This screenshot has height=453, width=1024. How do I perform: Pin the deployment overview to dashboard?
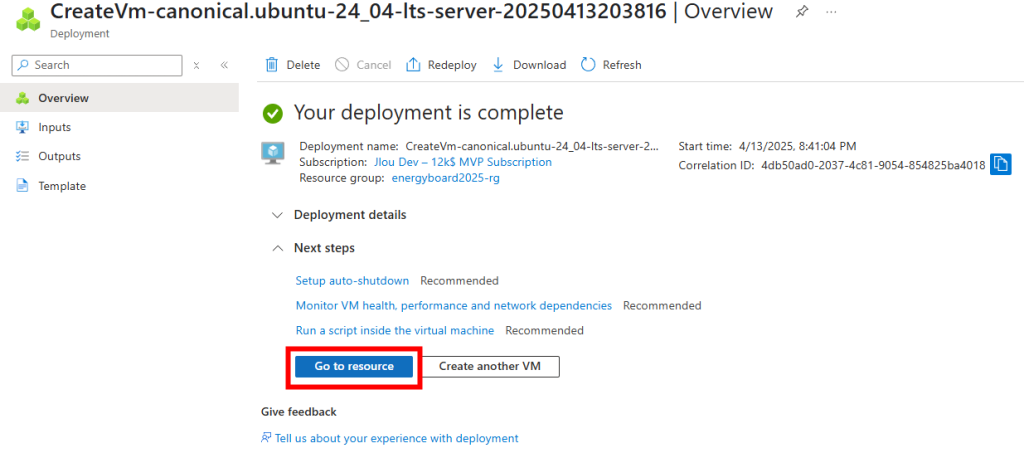pyautogui.click(x=801, y=12)
